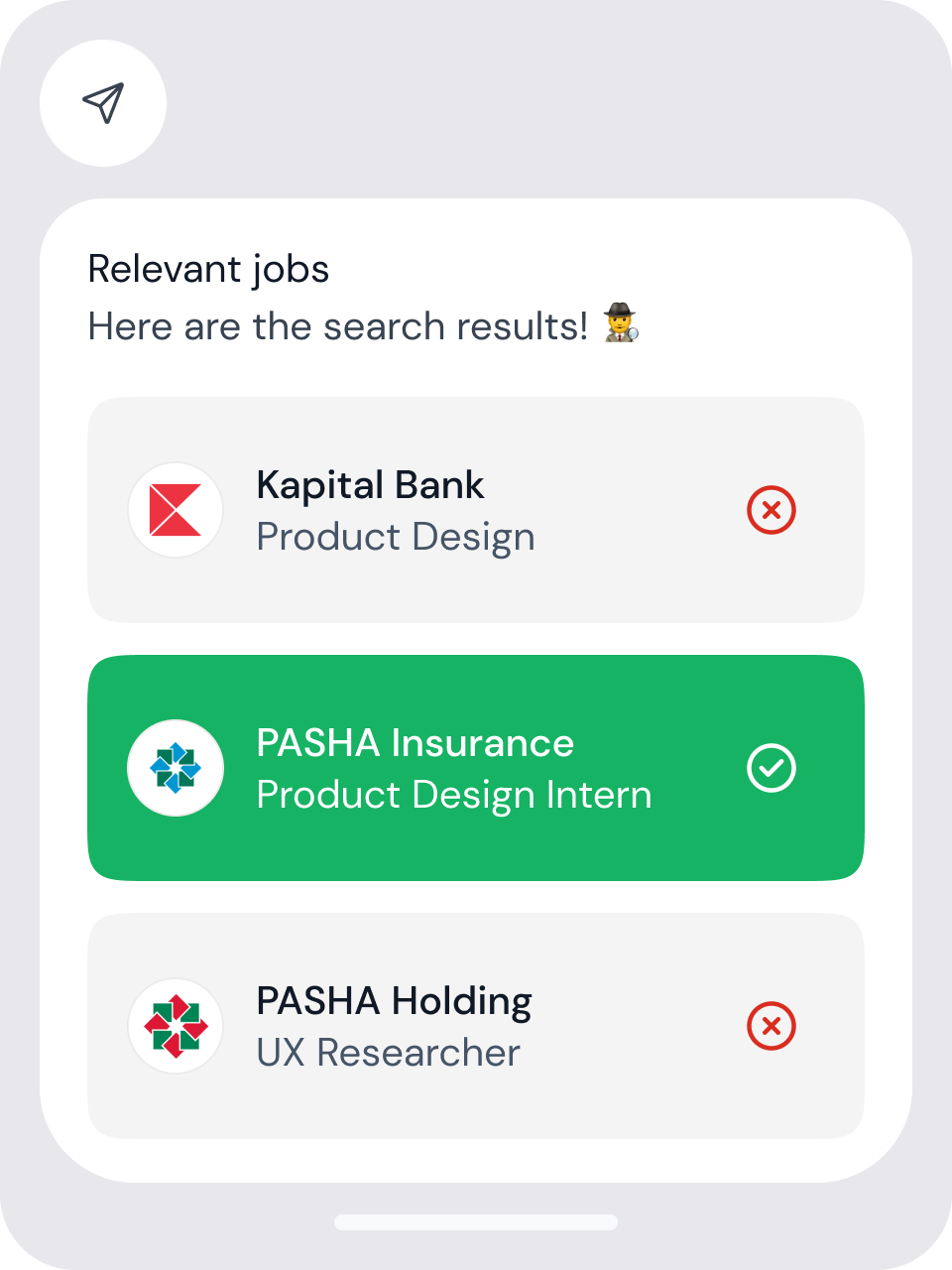Click the PASHA Insurance logo
Viewport: 952px width, 1270px height.
pyautogui.click(x=176, y=768)
